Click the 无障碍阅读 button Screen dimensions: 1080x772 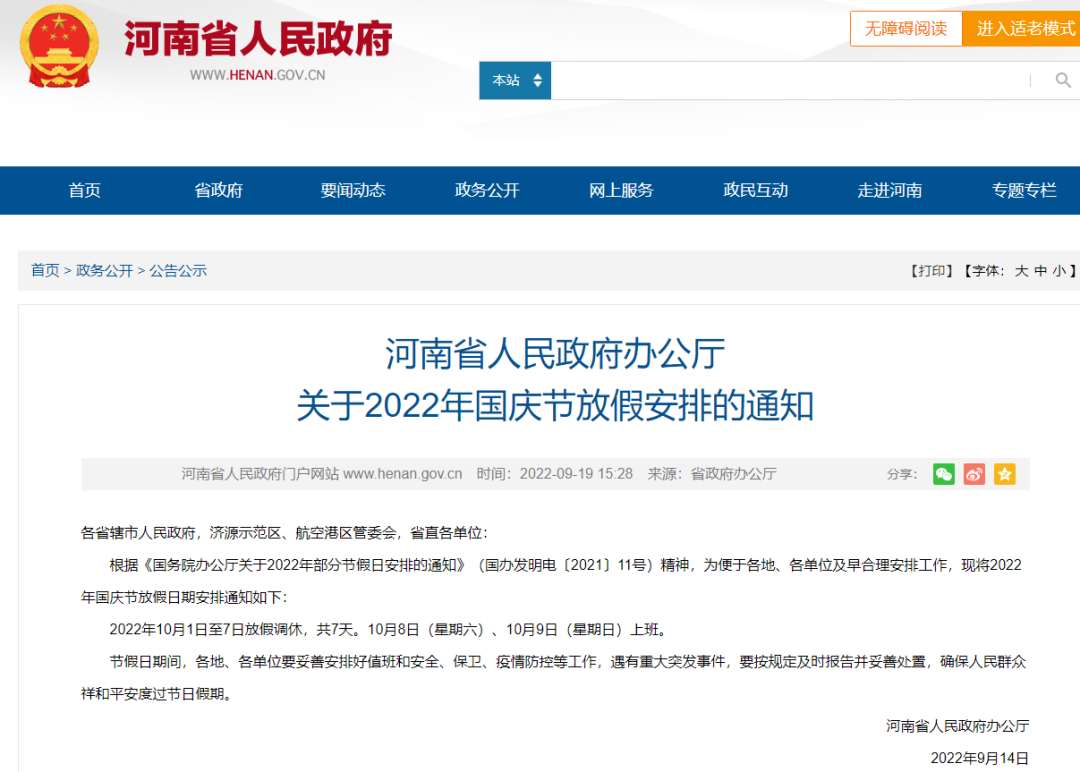(906, 29)
